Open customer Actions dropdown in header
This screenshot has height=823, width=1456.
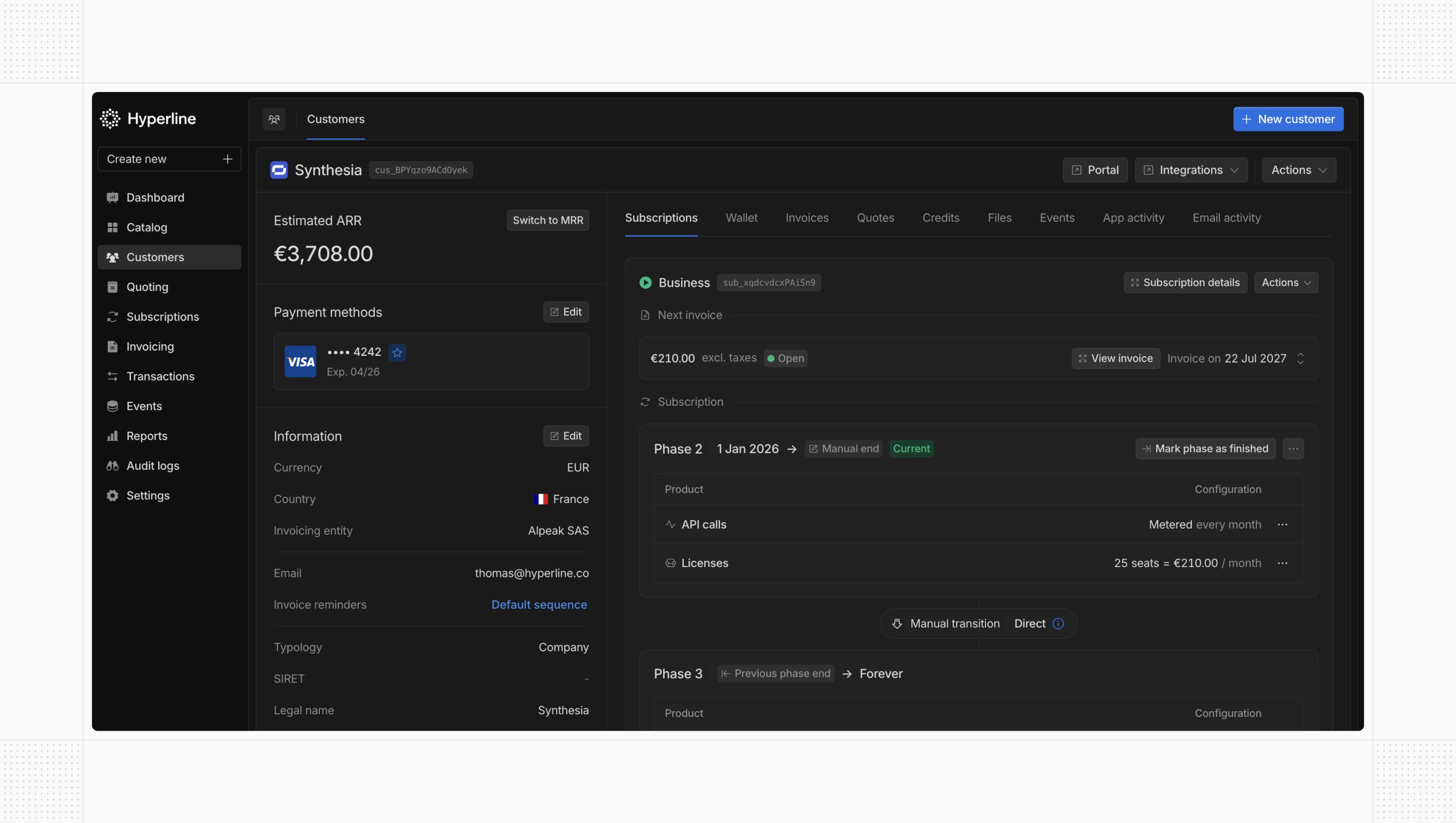[x=1298, y=170]
